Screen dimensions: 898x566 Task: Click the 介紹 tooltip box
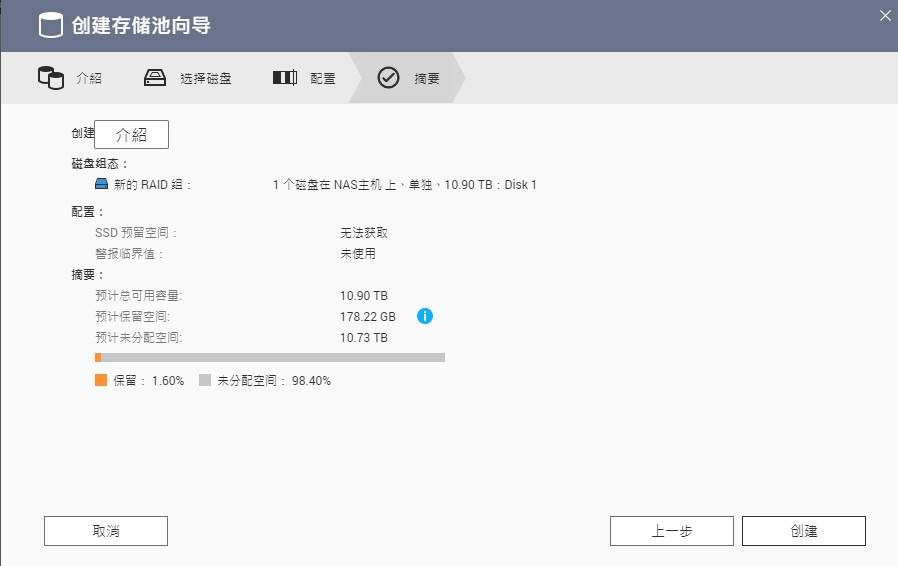click(131, 135)
